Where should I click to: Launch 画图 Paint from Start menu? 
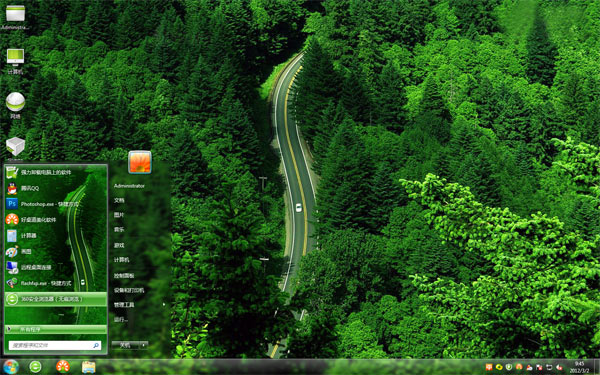tap(55, 251)
